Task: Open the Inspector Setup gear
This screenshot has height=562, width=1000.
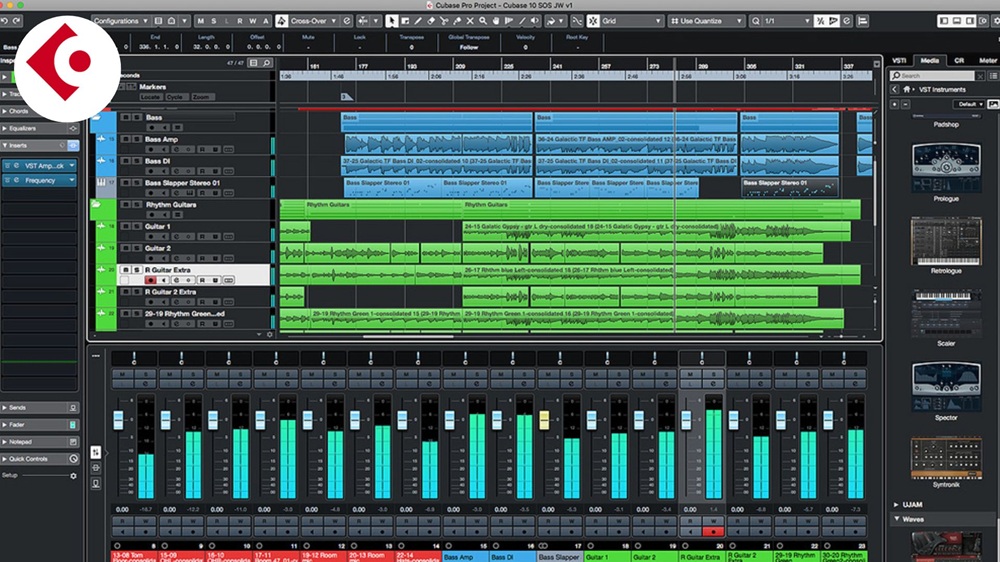Action: tap(73, 476)
